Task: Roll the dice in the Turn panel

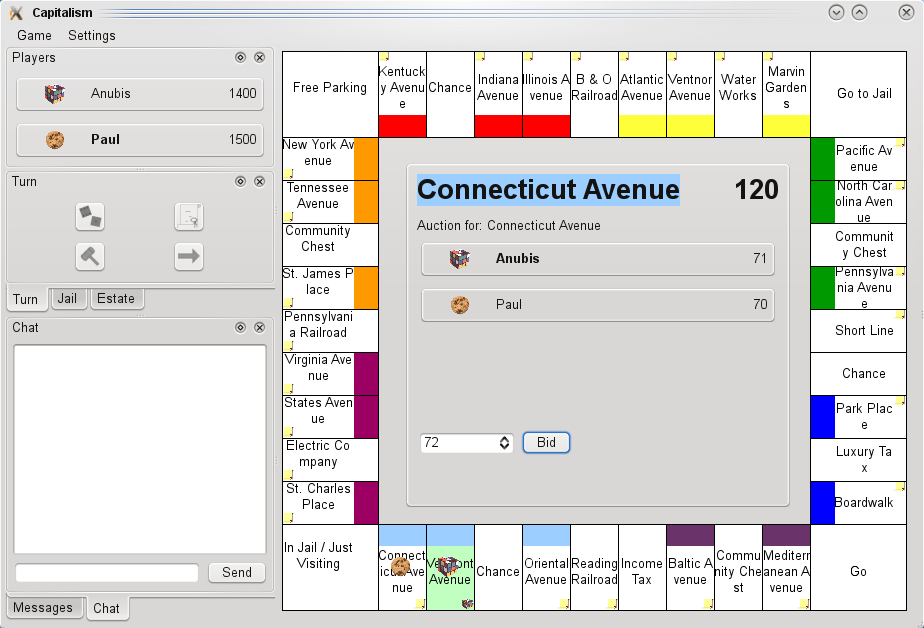Action: pyautogui.click(x=90, y=217)
